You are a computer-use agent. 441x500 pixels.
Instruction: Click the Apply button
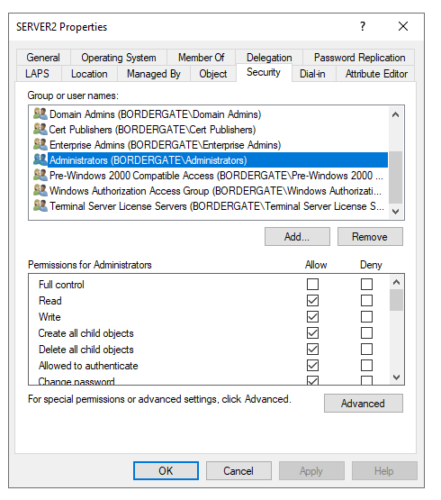click(311, 471)
